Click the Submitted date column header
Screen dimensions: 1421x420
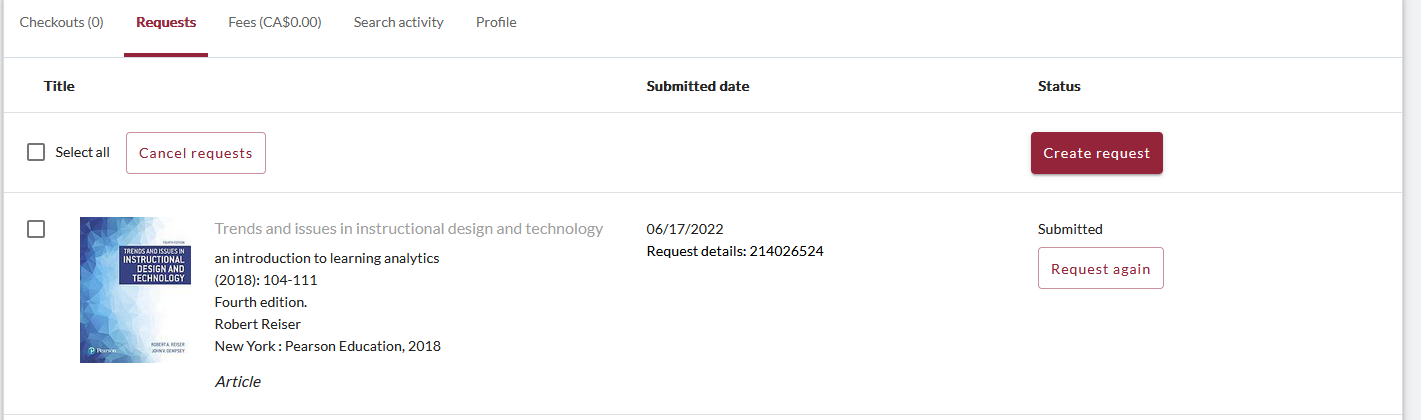[x=698, y=86]
